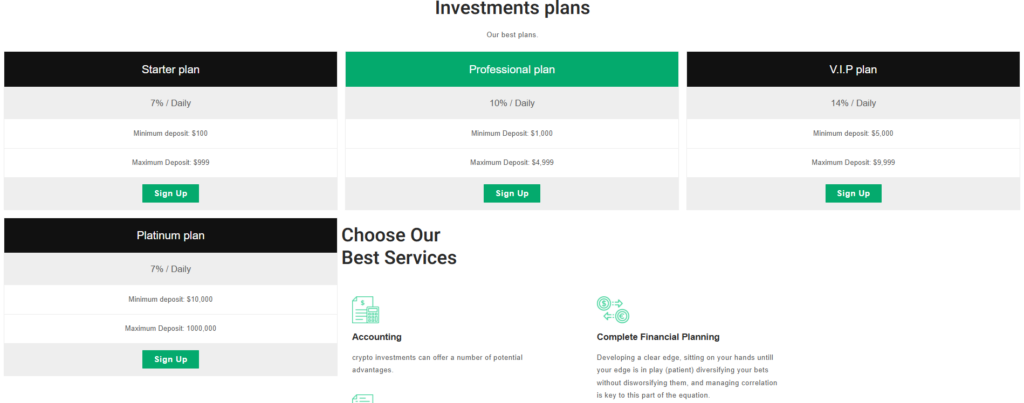Click the Minimum deposit $10,000 row
This screenshot has width=1024, height=403.
[x=170, y=299]
